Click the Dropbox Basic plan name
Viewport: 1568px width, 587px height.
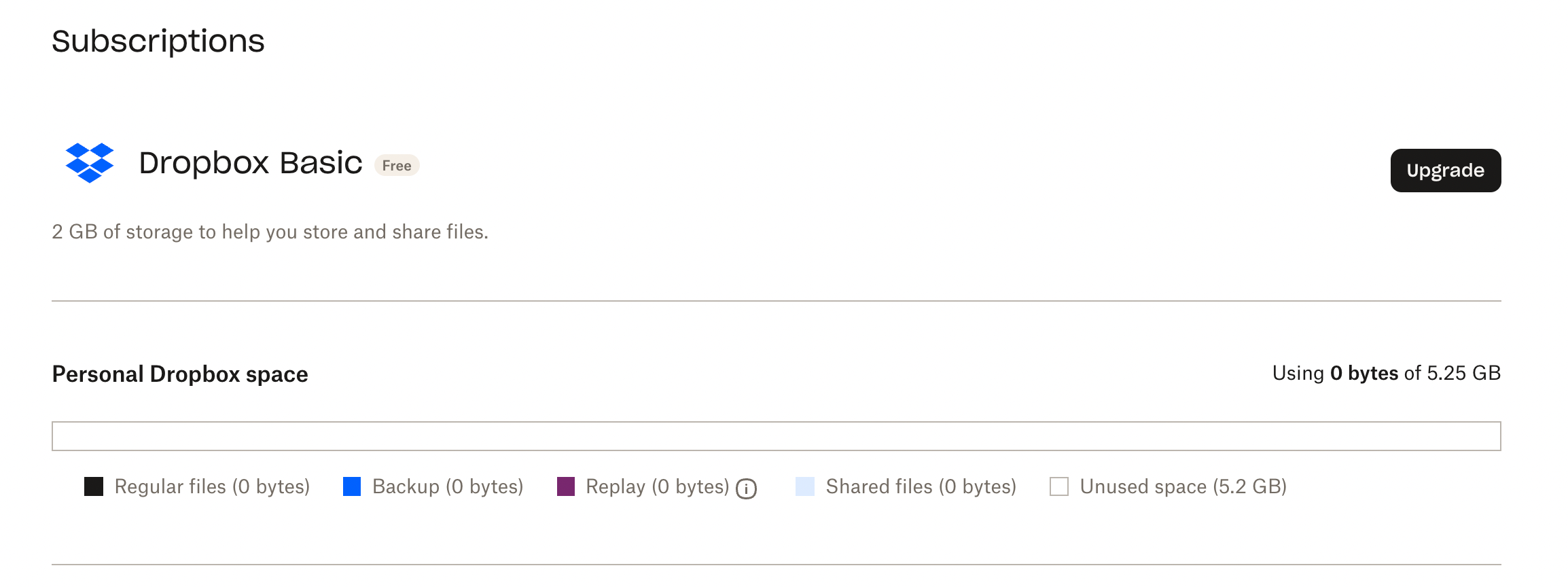251,163
